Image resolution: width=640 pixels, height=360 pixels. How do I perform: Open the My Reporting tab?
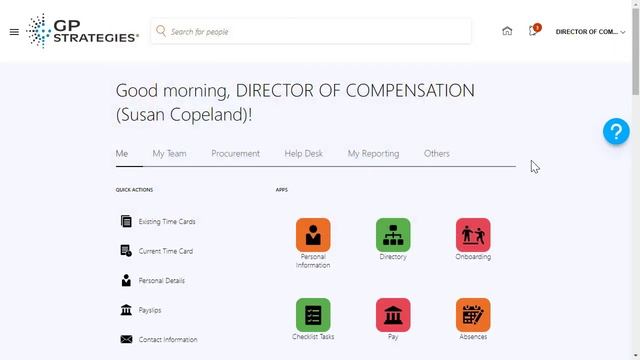pyautogui.click(x=373, y=153)
